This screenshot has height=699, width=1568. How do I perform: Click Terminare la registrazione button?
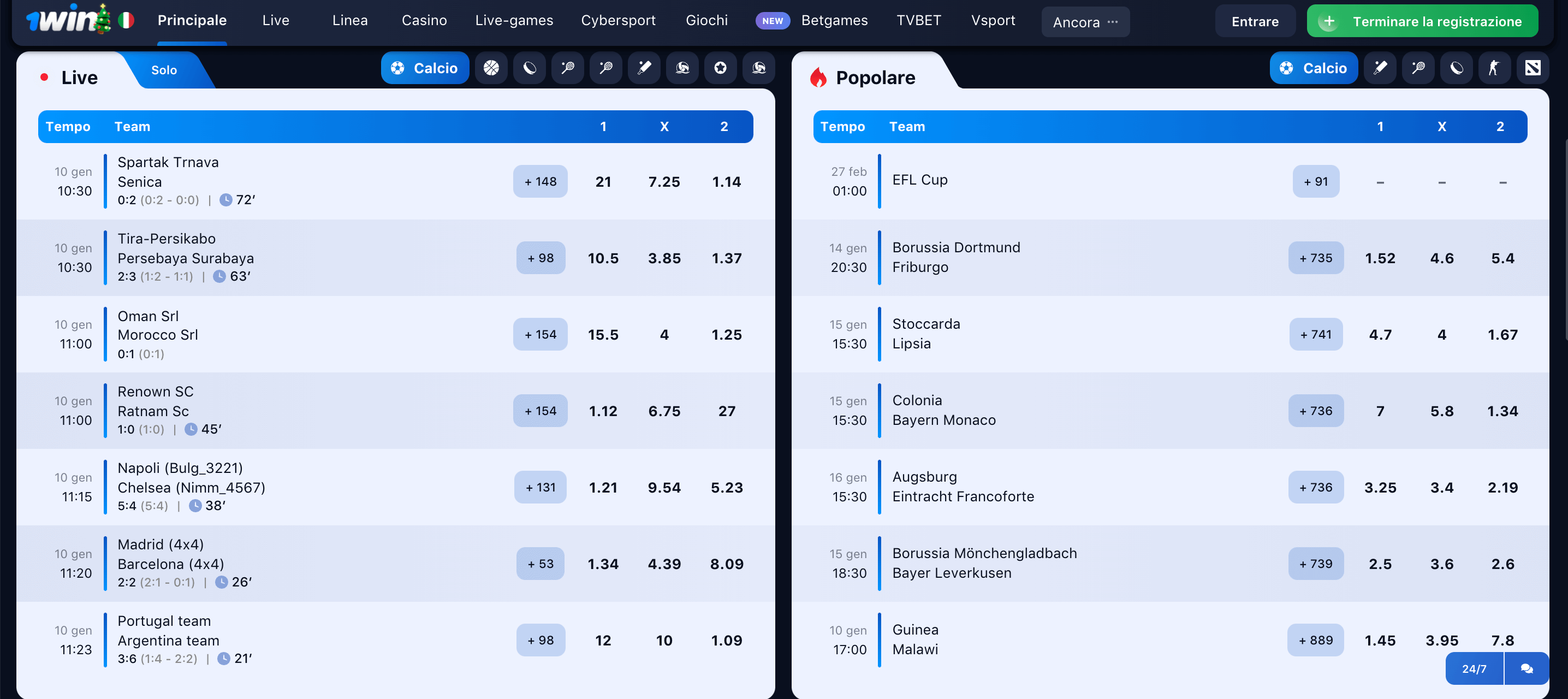click(x=1422, y=21)
